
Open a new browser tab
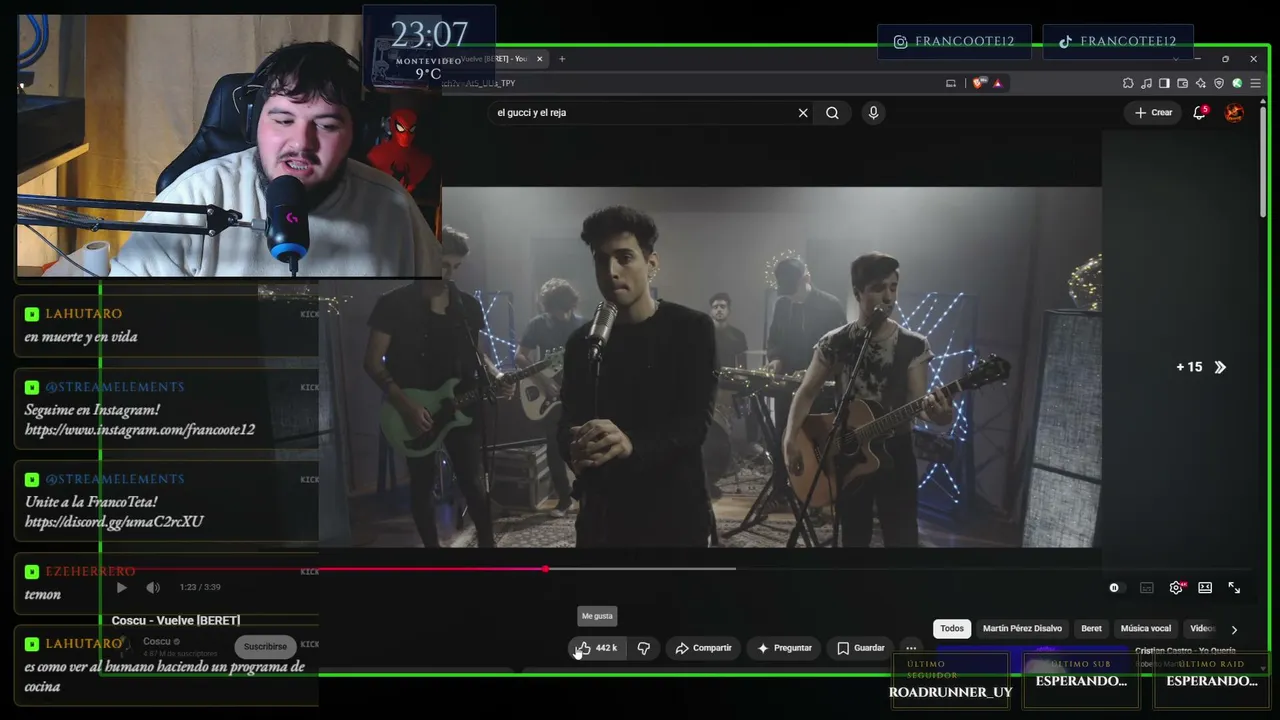(x=562, y=59)
